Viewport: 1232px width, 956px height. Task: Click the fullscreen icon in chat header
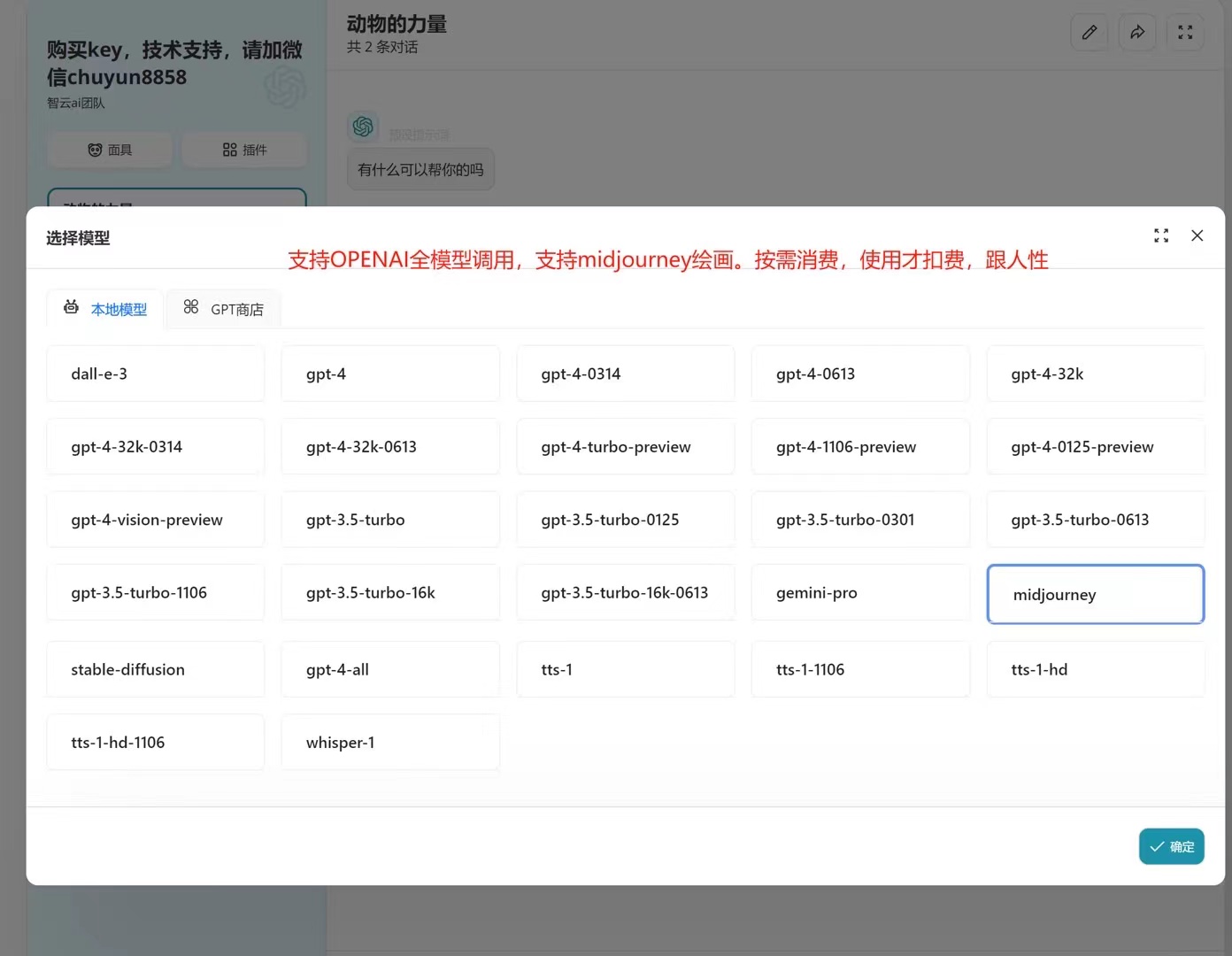1185,33
